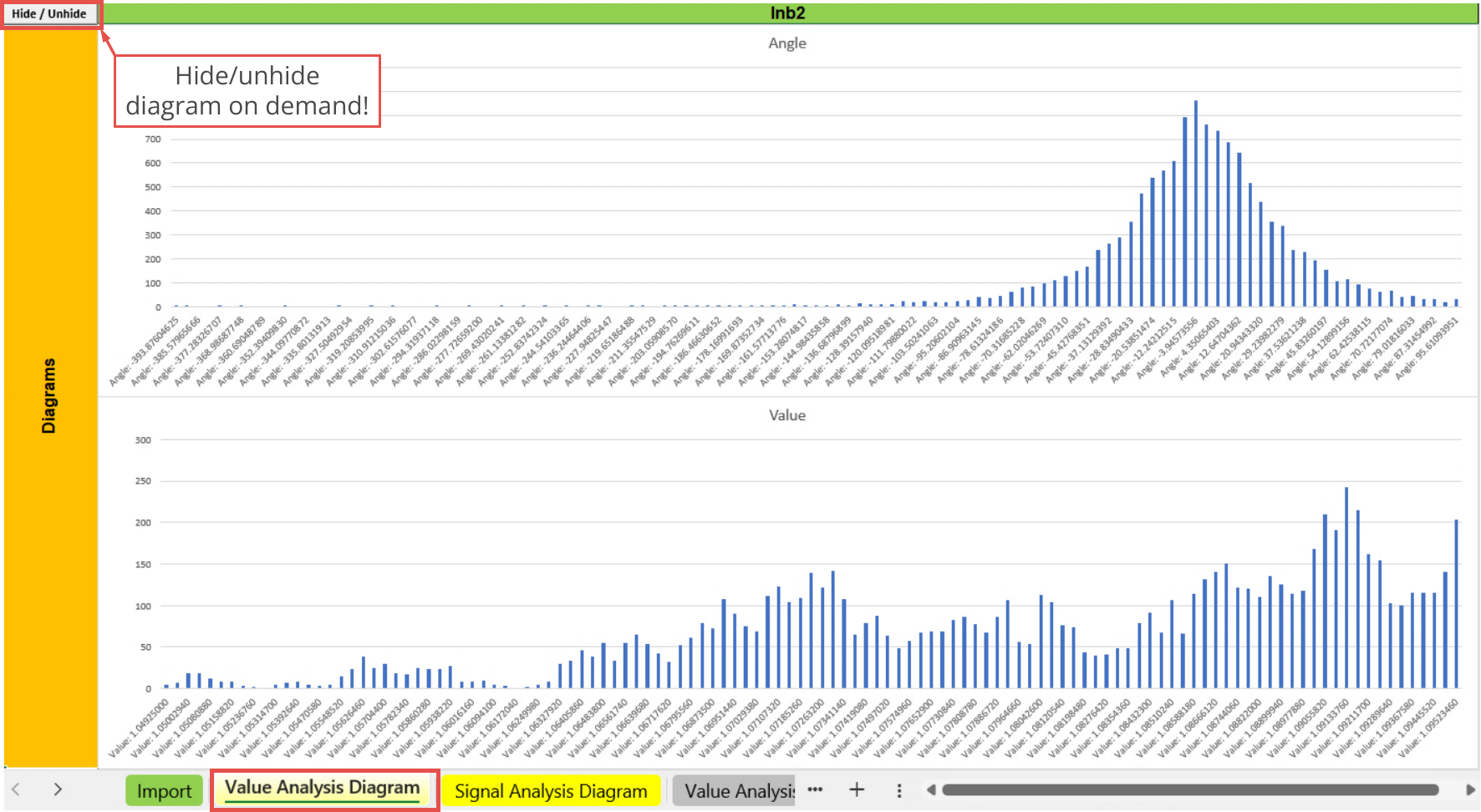
Task: Click horizontal scrollbar right arrow
Action: 1470,789
